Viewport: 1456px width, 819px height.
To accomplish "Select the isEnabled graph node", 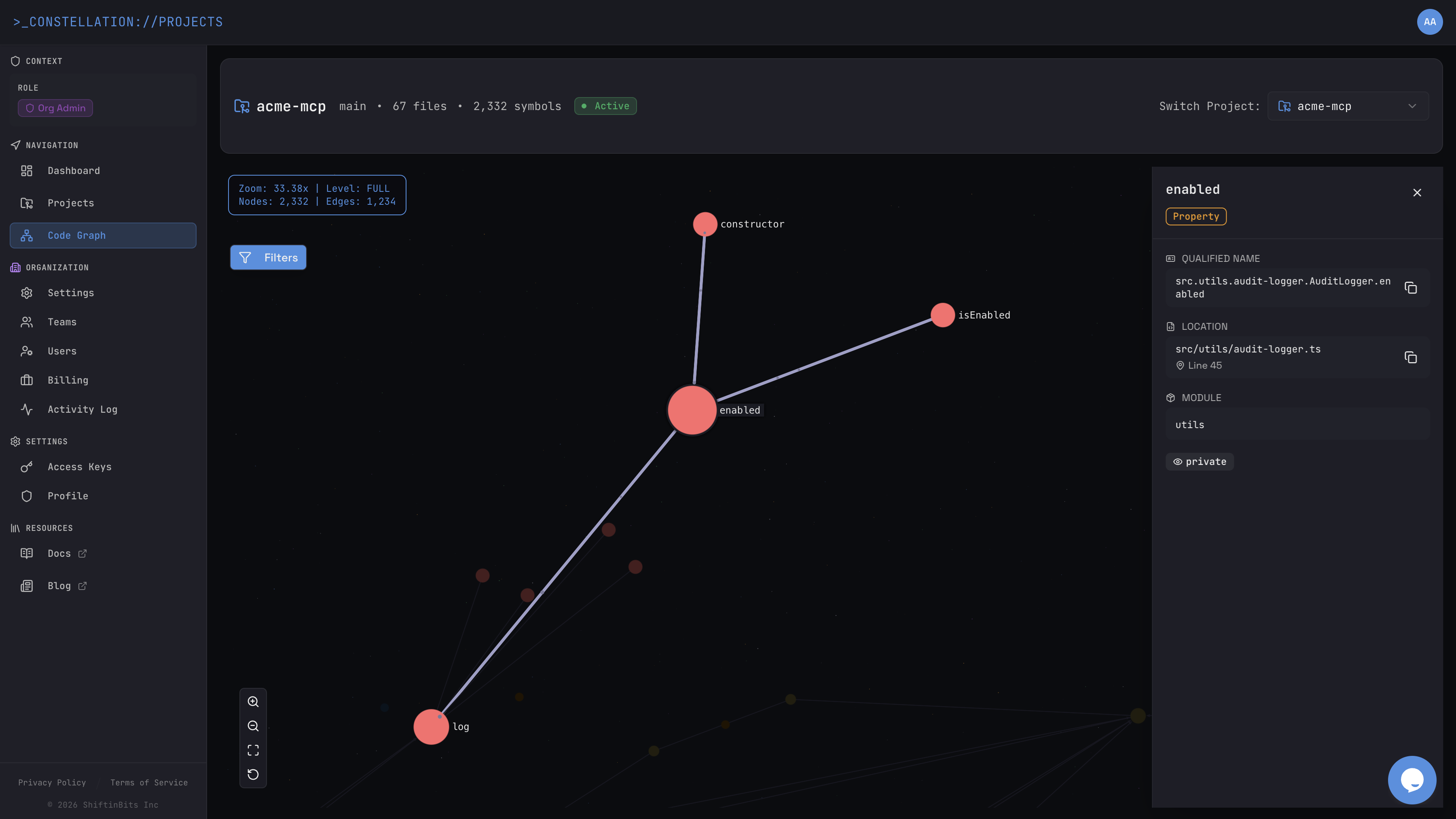I will pos(942,315).
